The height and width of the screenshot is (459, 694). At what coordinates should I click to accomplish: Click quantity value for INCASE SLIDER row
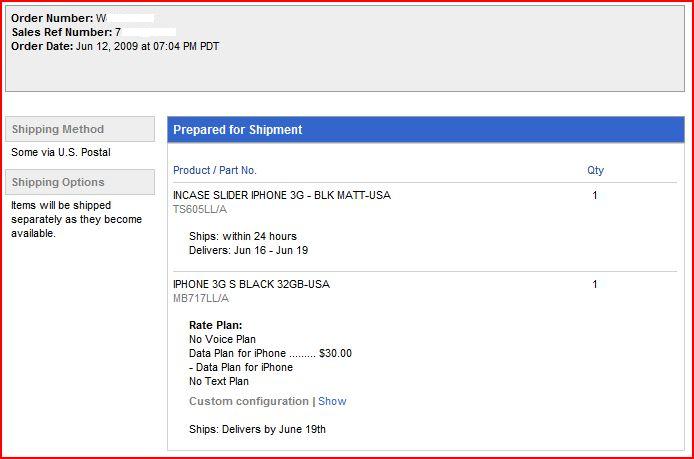(x=595, y=195)
